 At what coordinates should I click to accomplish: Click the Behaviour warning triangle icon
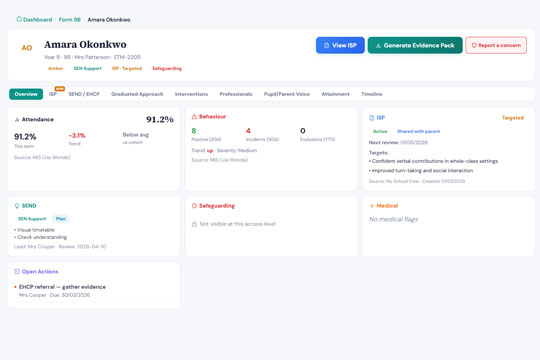point(194,117)
